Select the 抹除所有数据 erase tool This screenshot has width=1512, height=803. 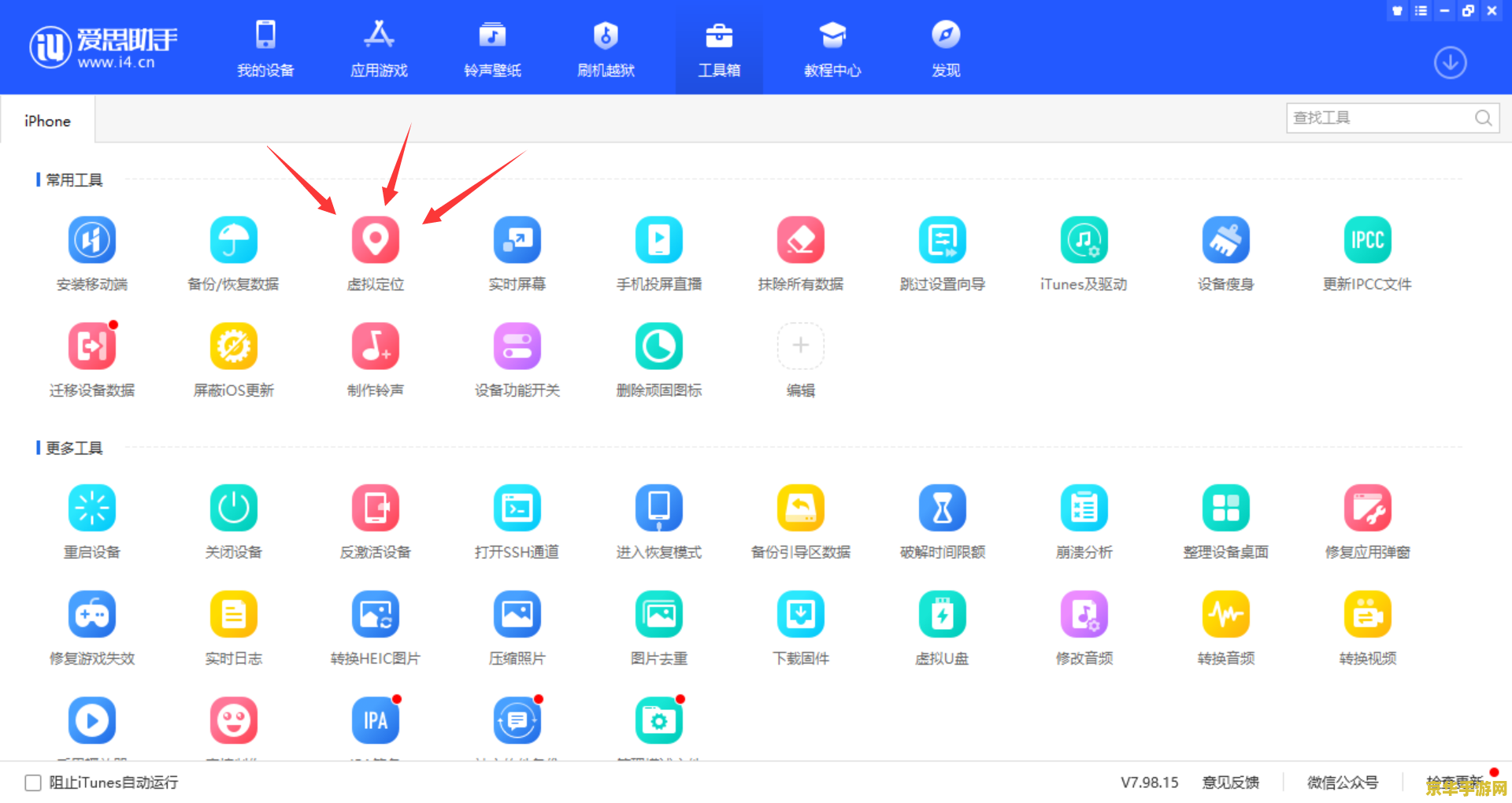(800, 240)
